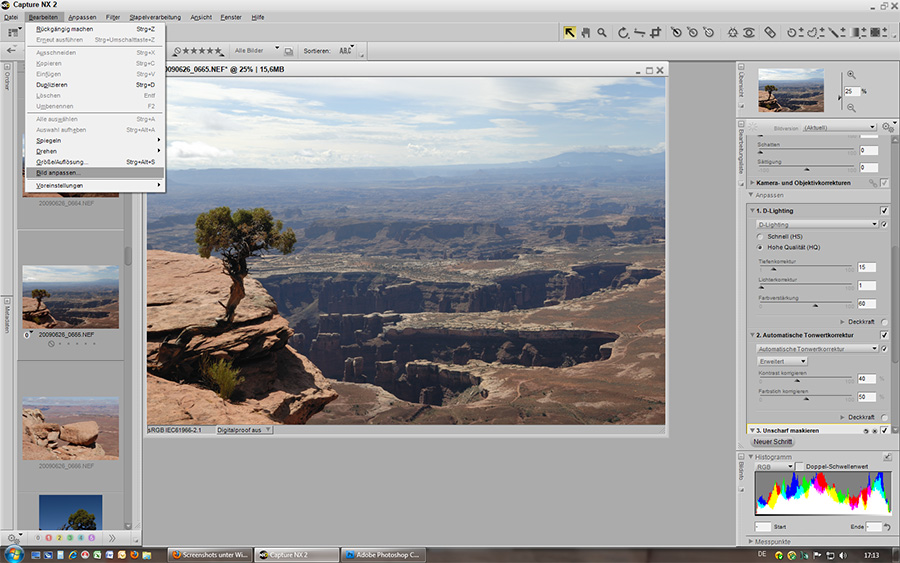
Task: Click the back arrow in the browser bar
Action: click(11, 51)
